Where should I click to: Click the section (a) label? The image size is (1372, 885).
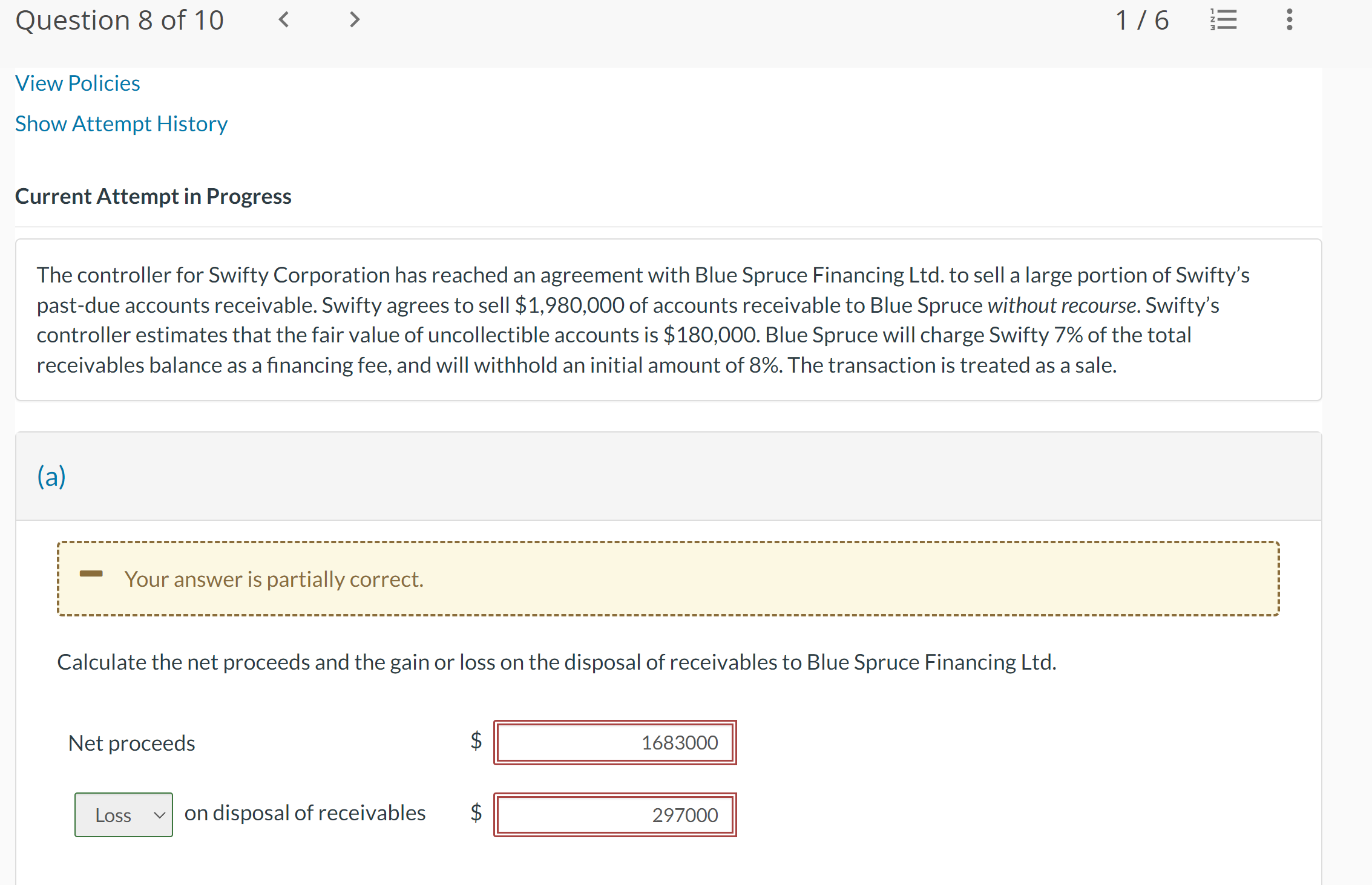click(x=51, y=476)
